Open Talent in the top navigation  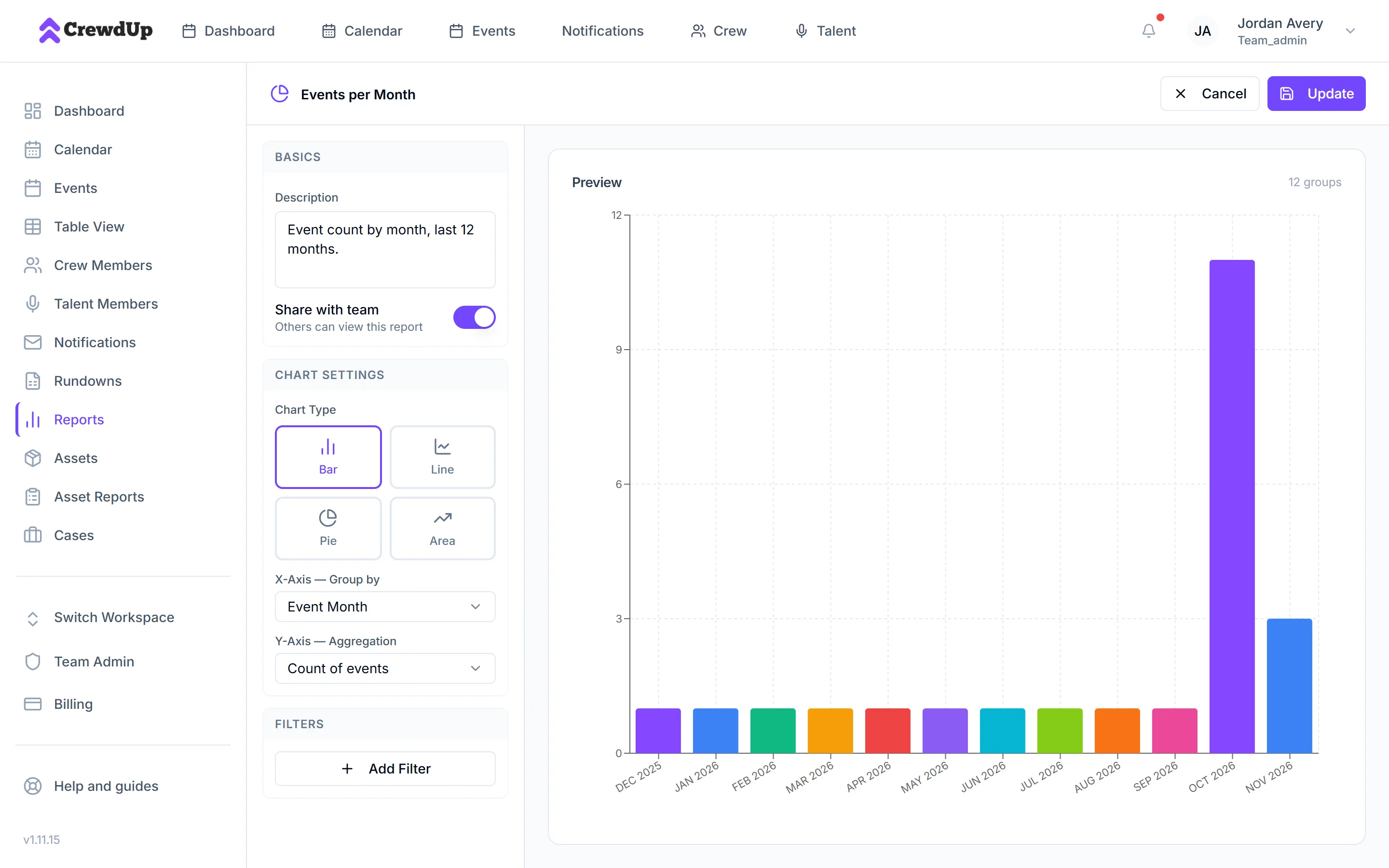point(825,31)
